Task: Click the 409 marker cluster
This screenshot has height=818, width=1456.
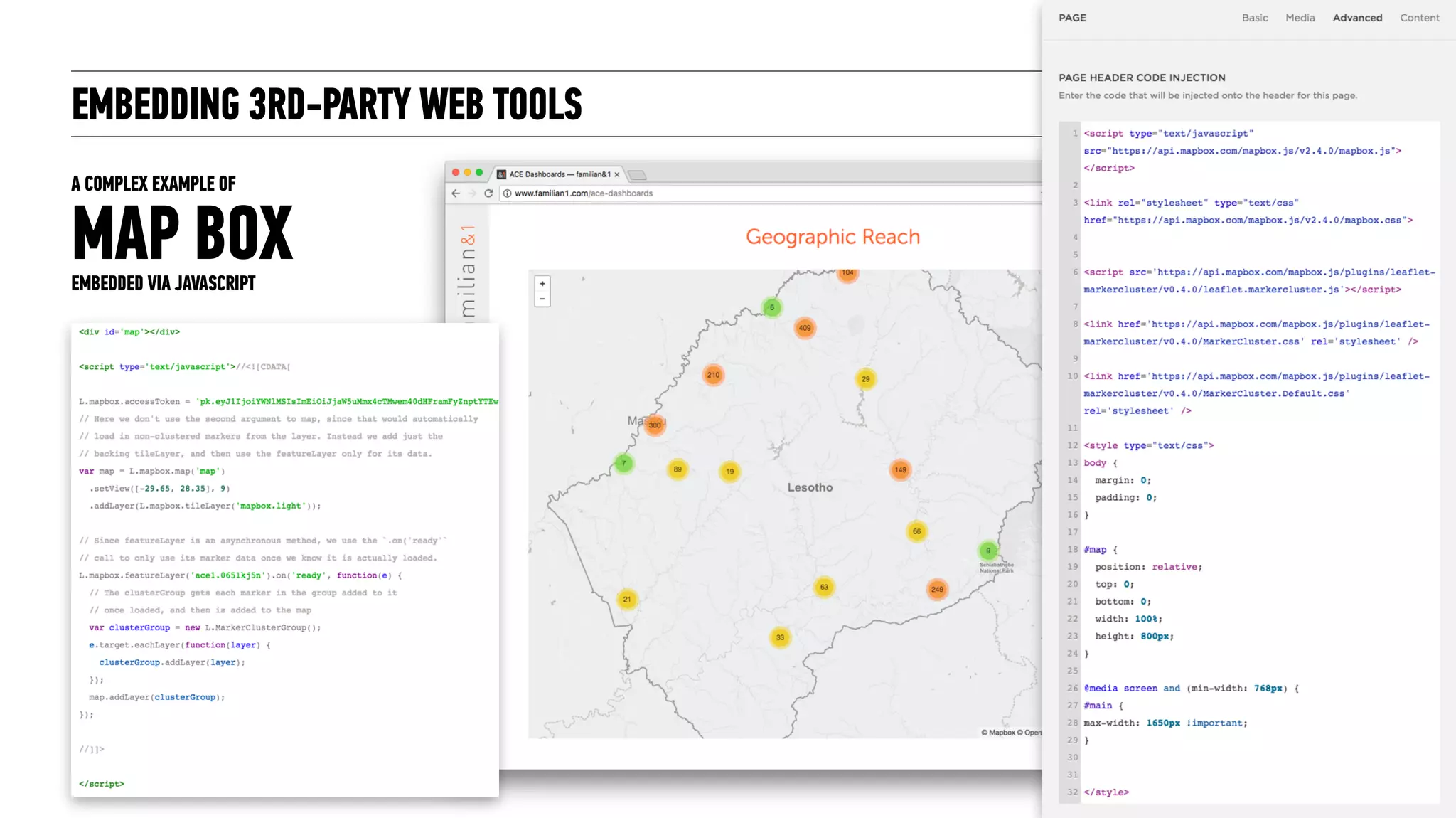Action: pyautogui.click(x=805, y=328)
